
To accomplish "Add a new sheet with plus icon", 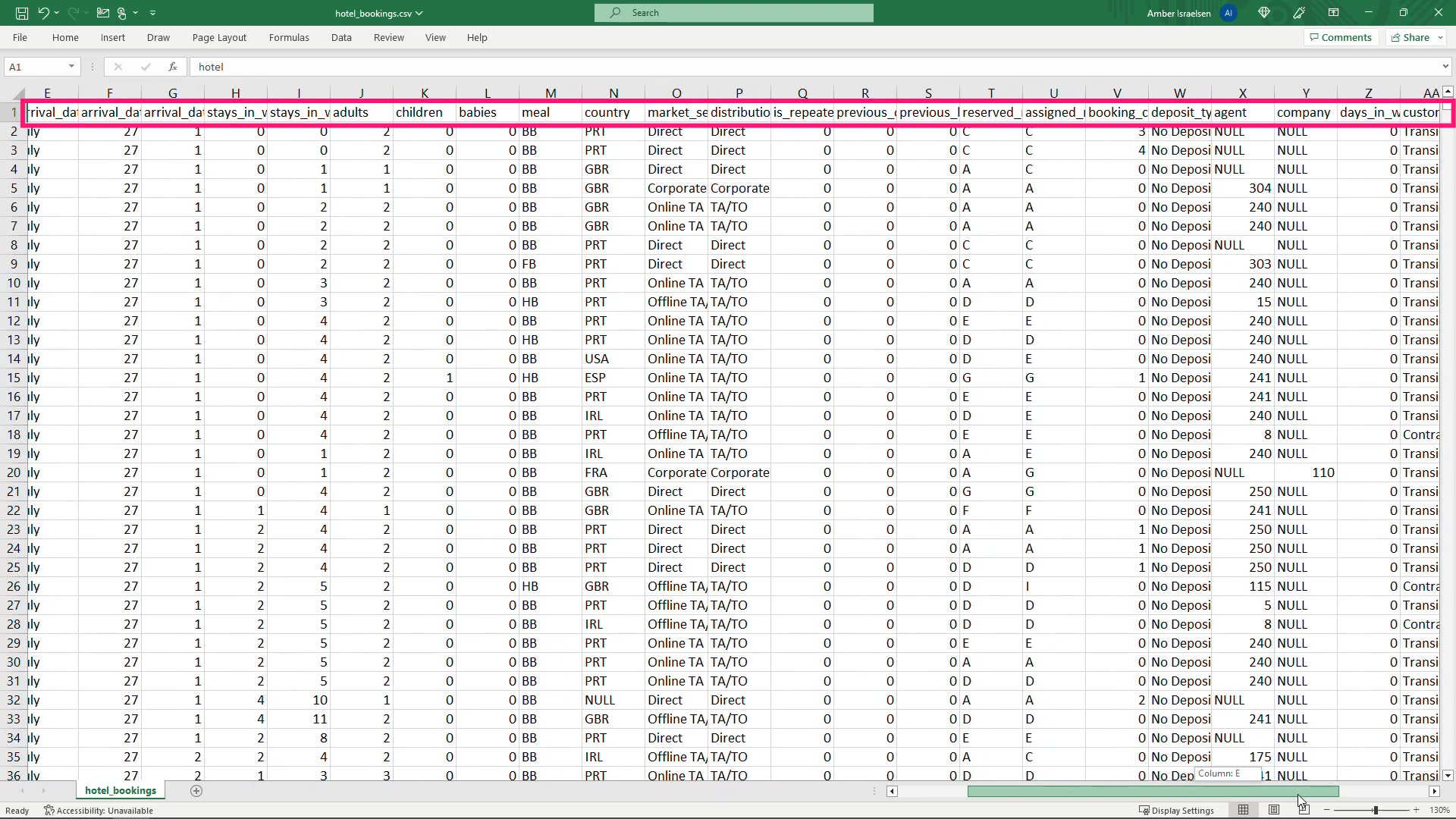I will (196, 791).
